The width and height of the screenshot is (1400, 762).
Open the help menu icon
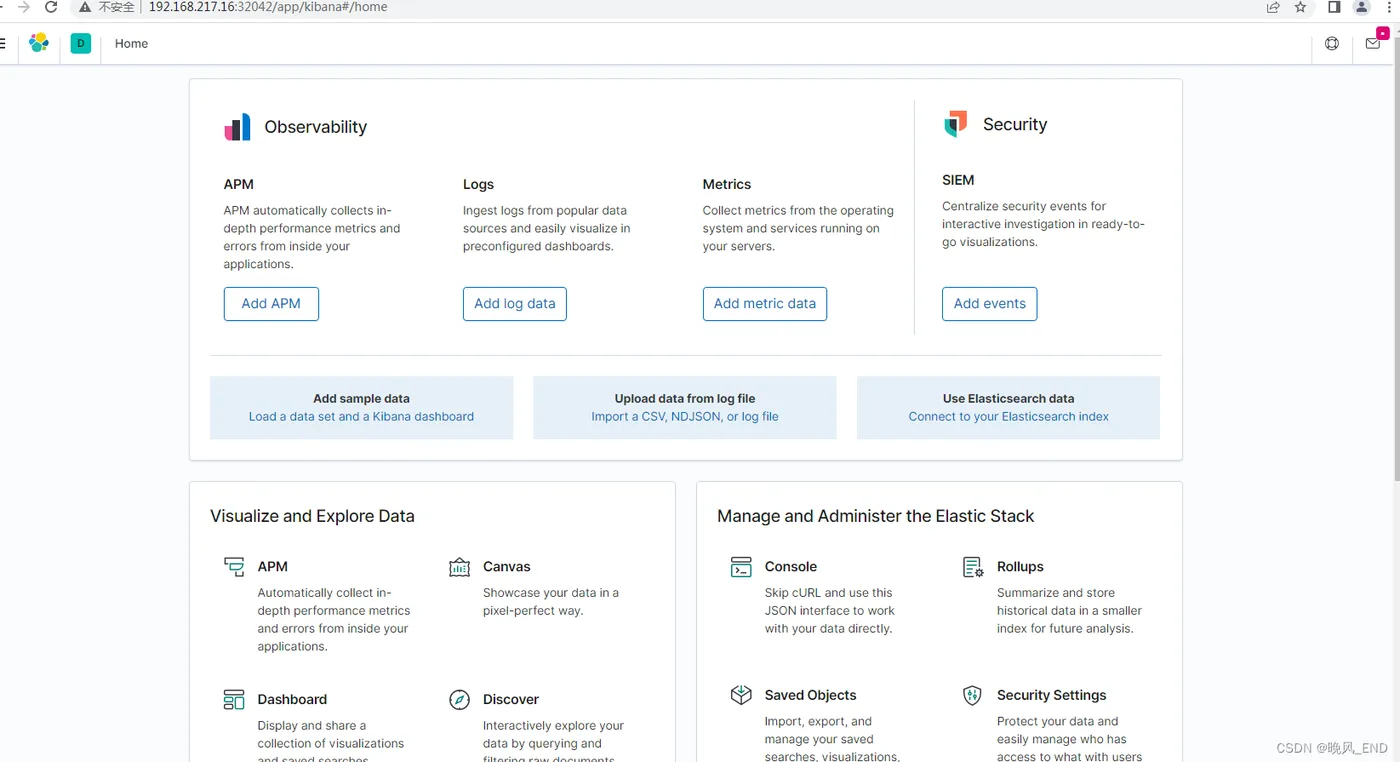pyautogui.click(x=1332, y=43)
